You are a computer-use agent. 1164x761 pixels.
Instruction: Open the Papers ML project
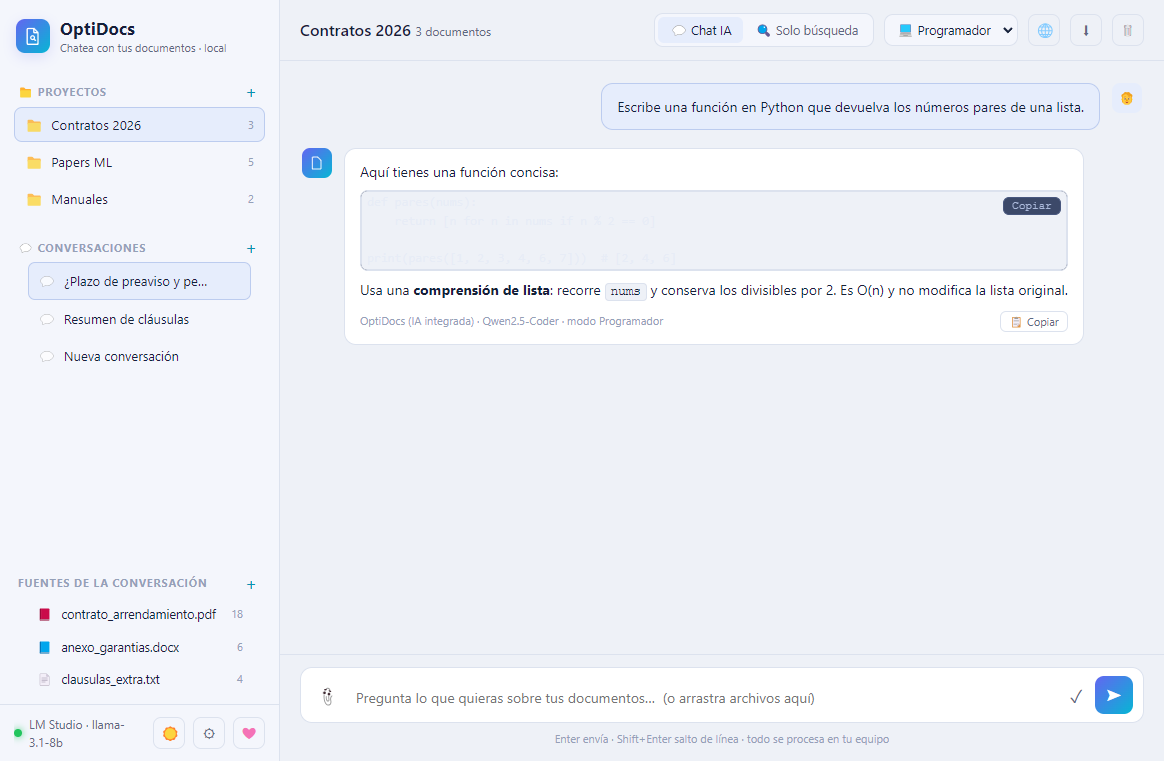(140, 162)
